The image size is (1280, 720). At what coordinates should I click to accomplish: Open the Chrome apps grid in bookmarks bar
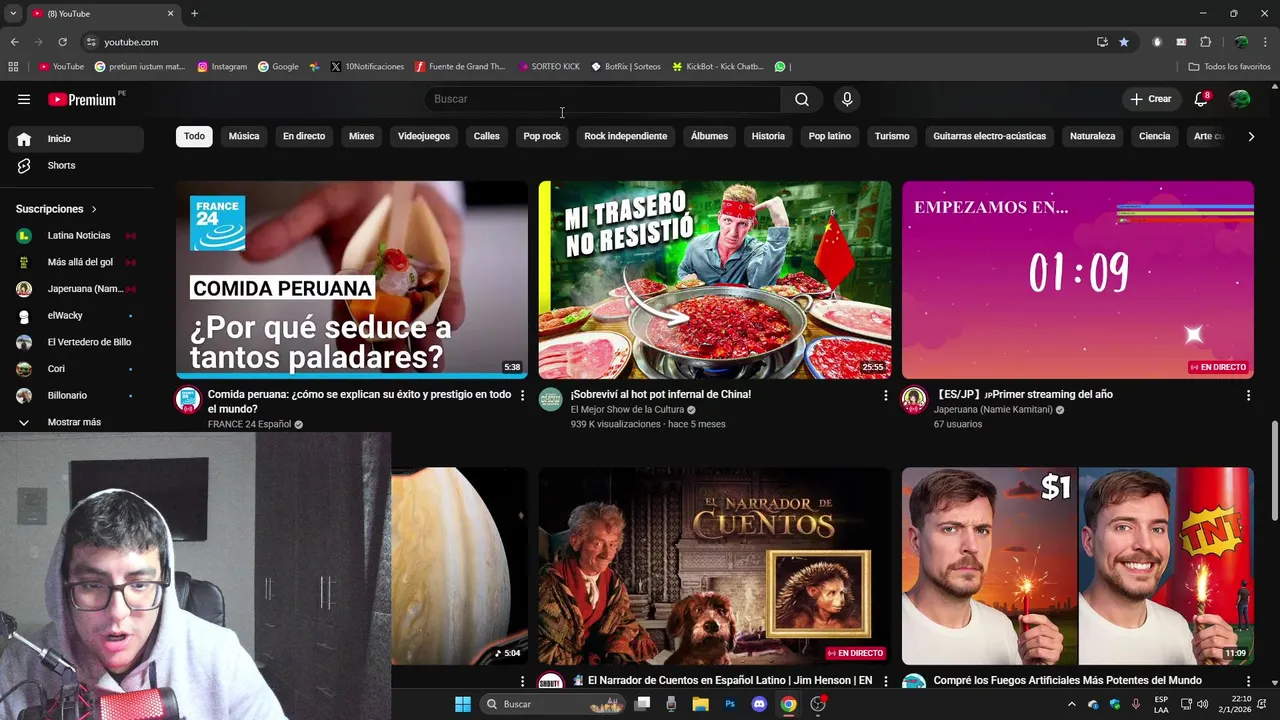tap(13, 67)
